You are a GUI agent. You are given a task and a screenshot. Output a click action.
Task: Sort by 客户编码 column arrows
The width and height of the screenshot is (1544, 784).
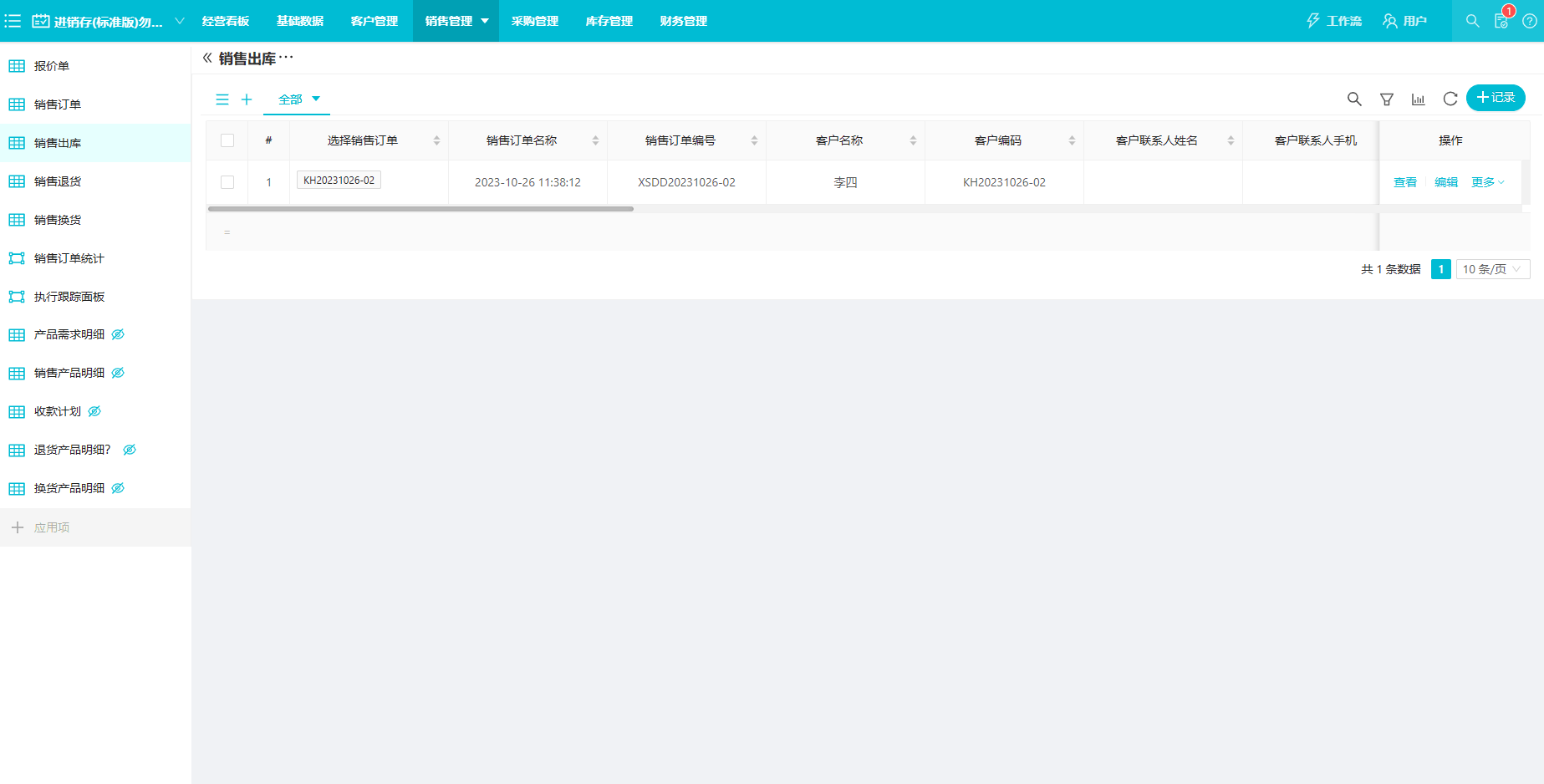pos(1072,140)
